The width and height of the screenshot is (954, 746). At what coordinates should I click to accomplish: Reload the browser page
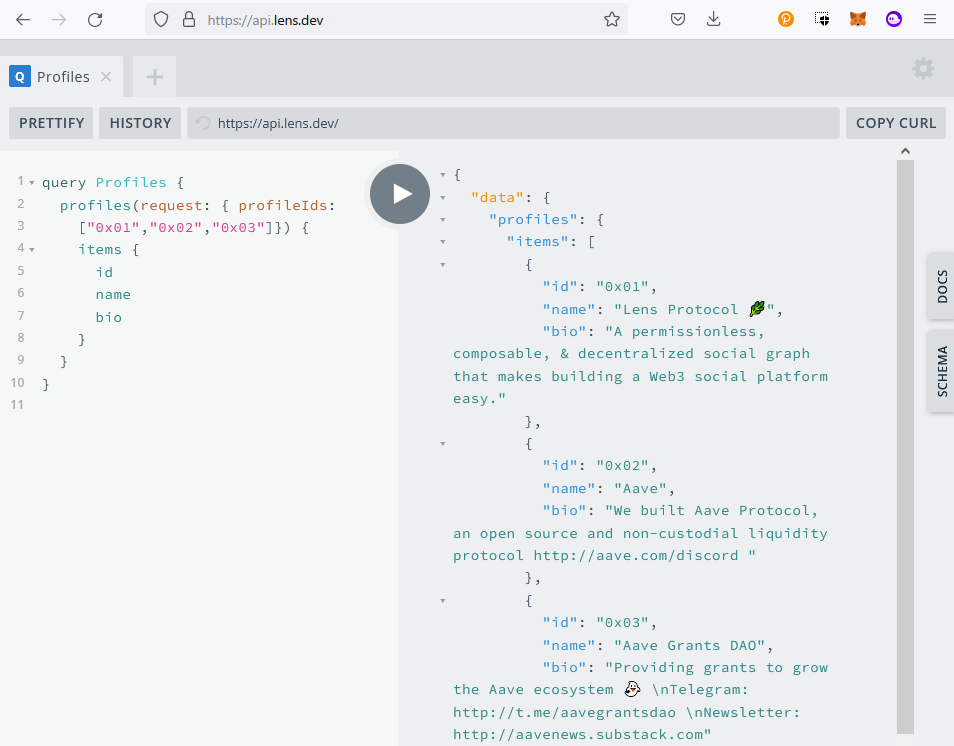tap(95, 19)
